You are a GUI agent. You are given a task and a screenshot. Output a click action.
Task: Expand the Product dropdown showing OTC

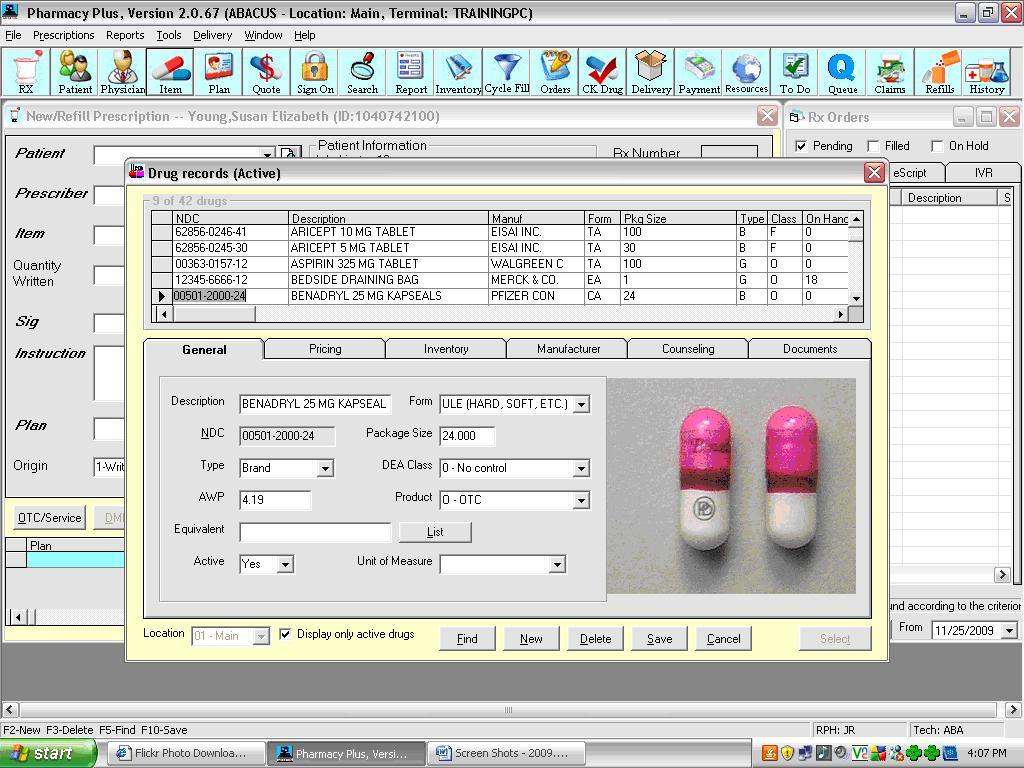pos(581,500)
